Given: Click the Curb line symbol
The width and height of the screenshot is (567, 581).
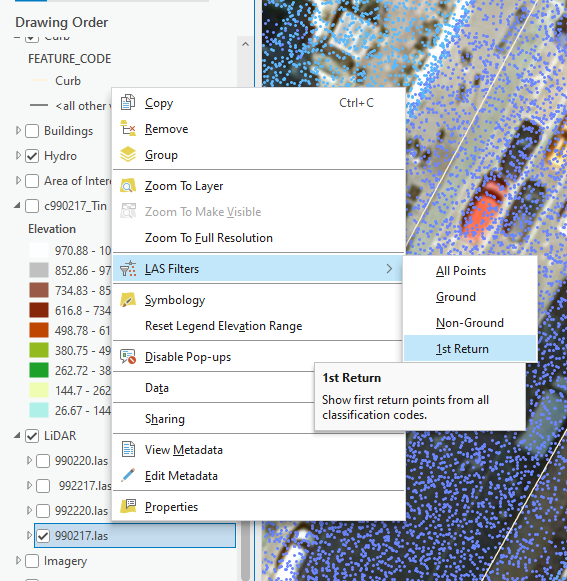Looking at the screenshot, I should coord(39,80).
